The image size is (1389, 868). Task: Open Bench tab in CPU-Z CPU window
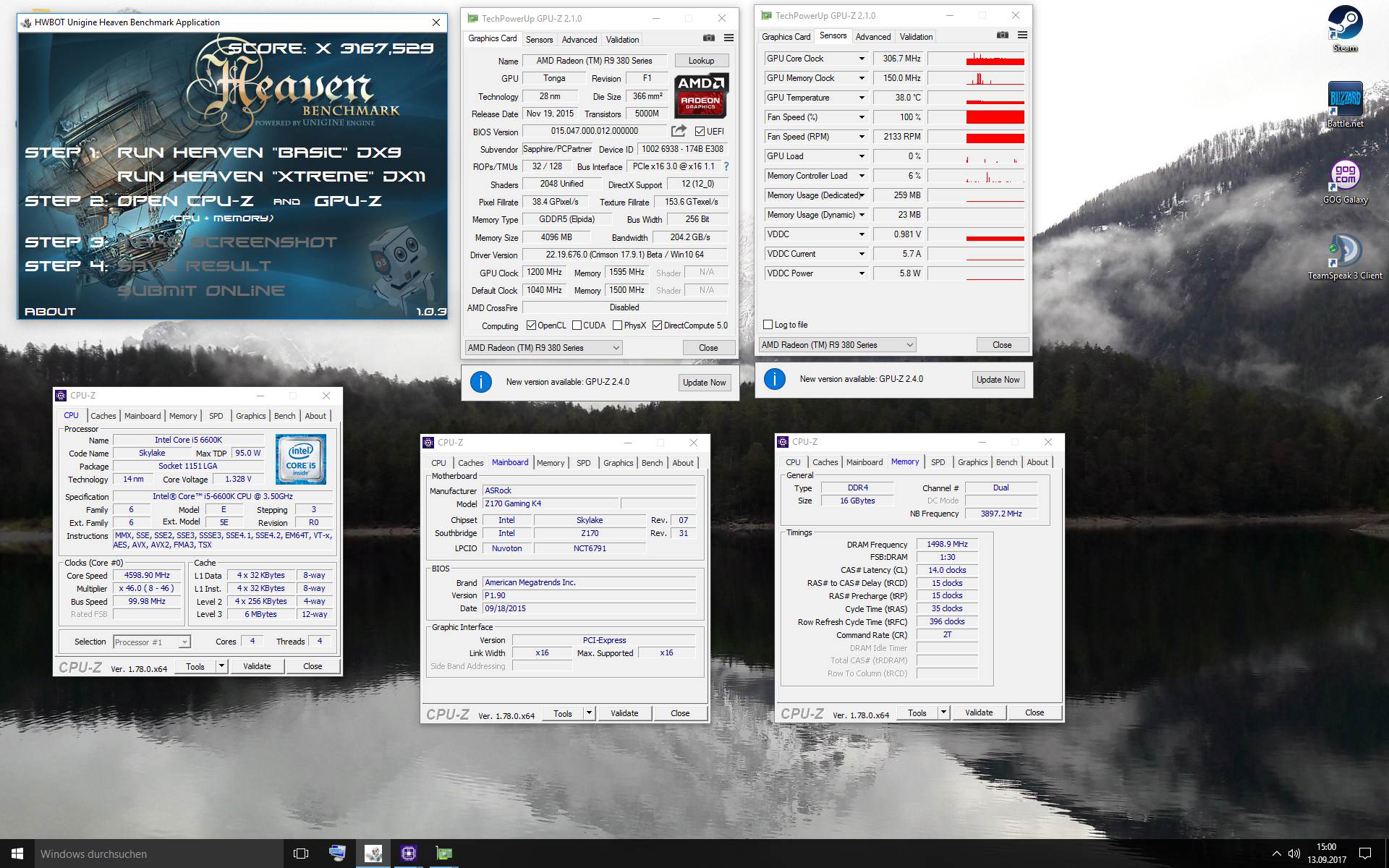pyautogui.click(x=284, y=416)
